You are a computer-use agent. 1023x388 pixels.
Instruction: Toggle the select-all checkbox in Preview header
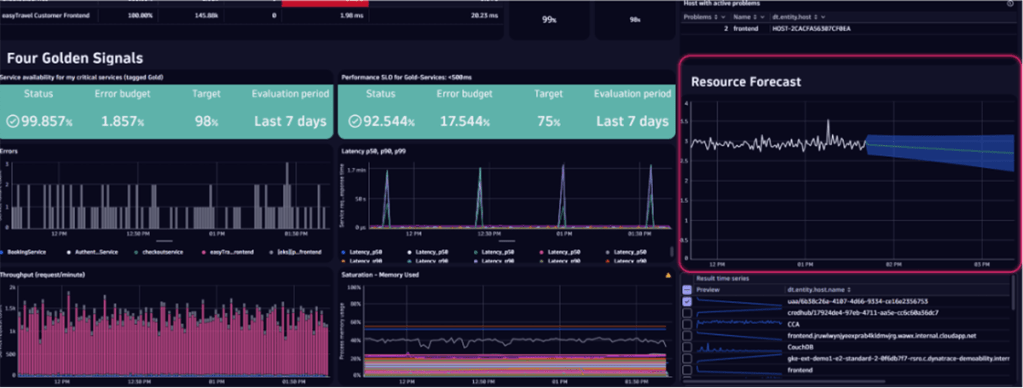click(687, 290)
